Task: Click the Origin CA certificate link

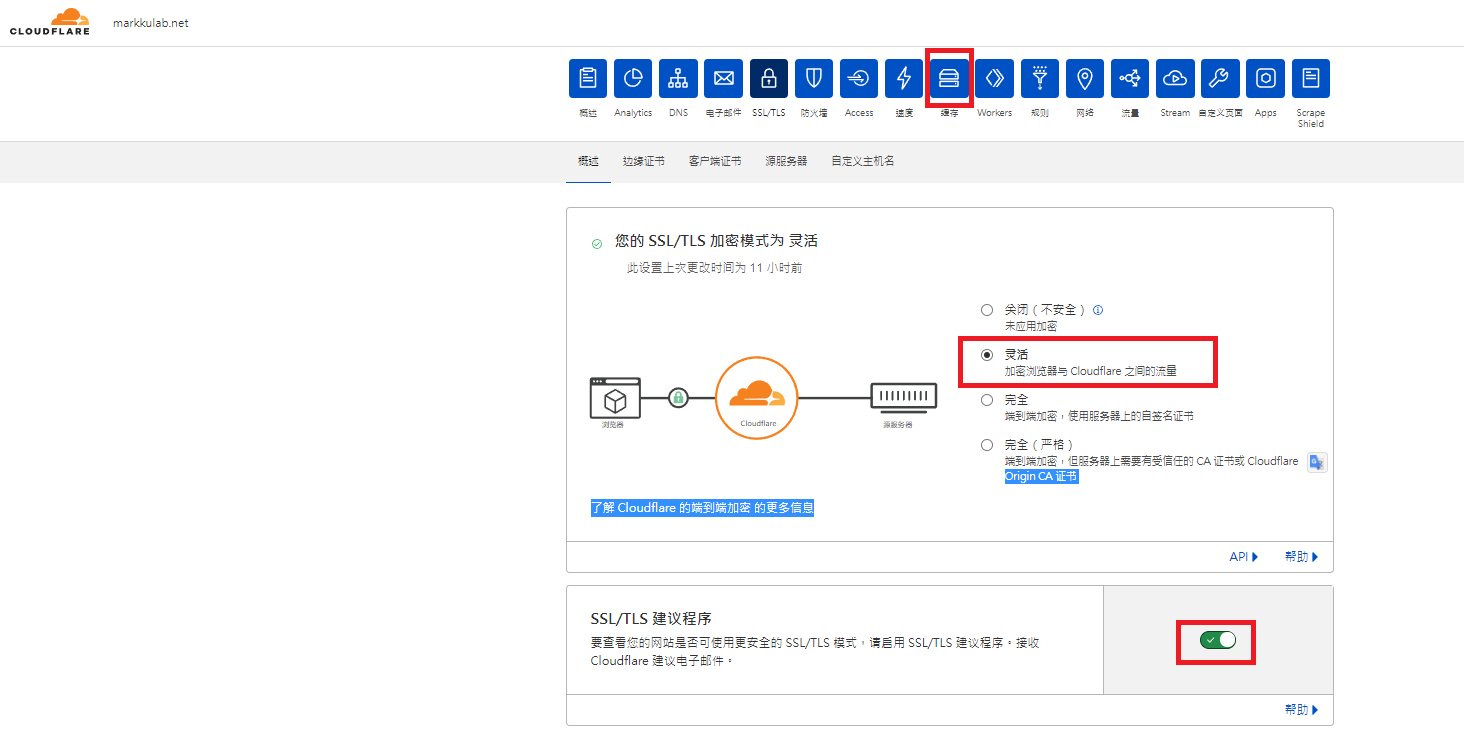Action: (x=1041, y=476)
